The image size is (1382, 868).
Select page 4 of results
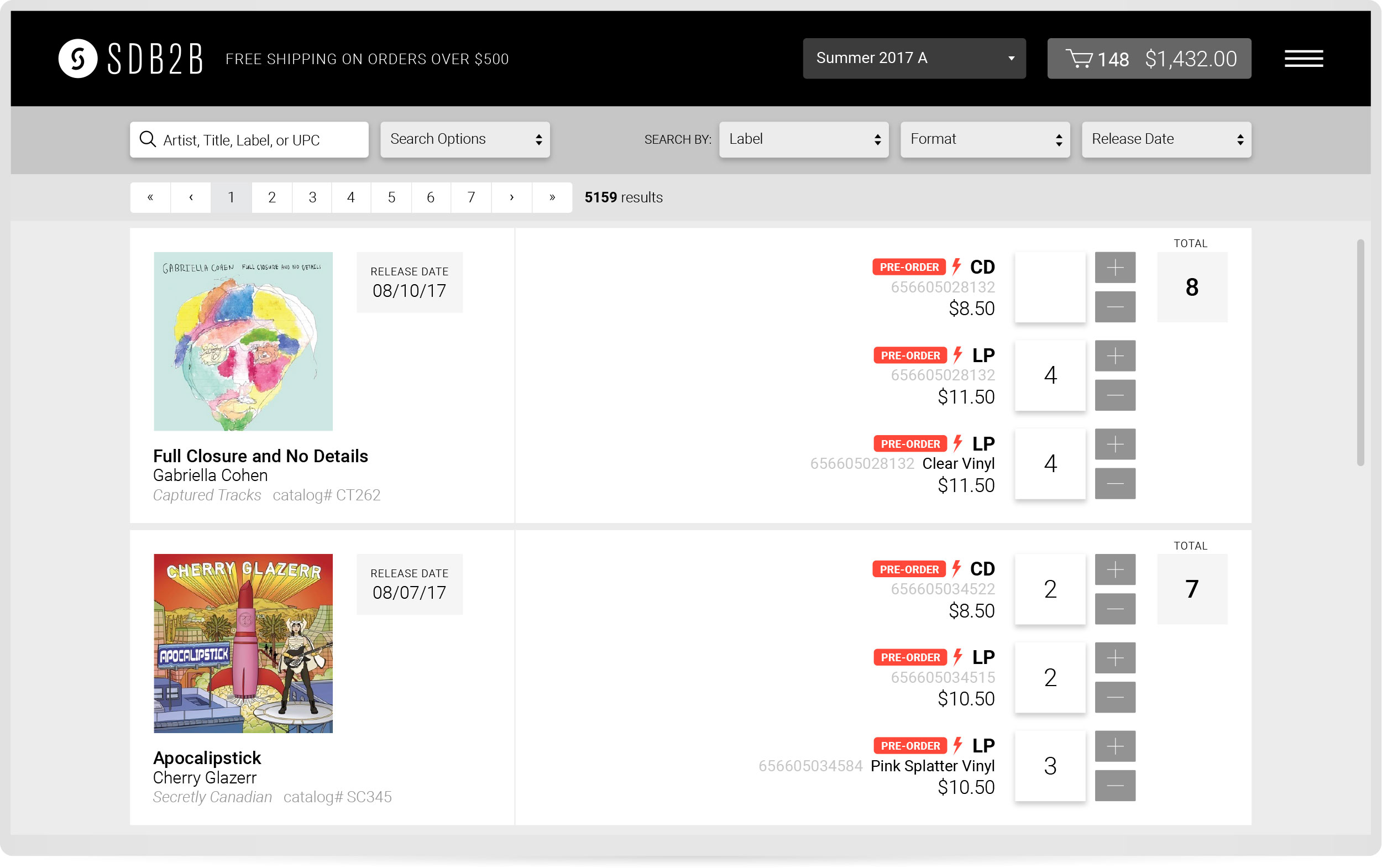coord(351,197)
